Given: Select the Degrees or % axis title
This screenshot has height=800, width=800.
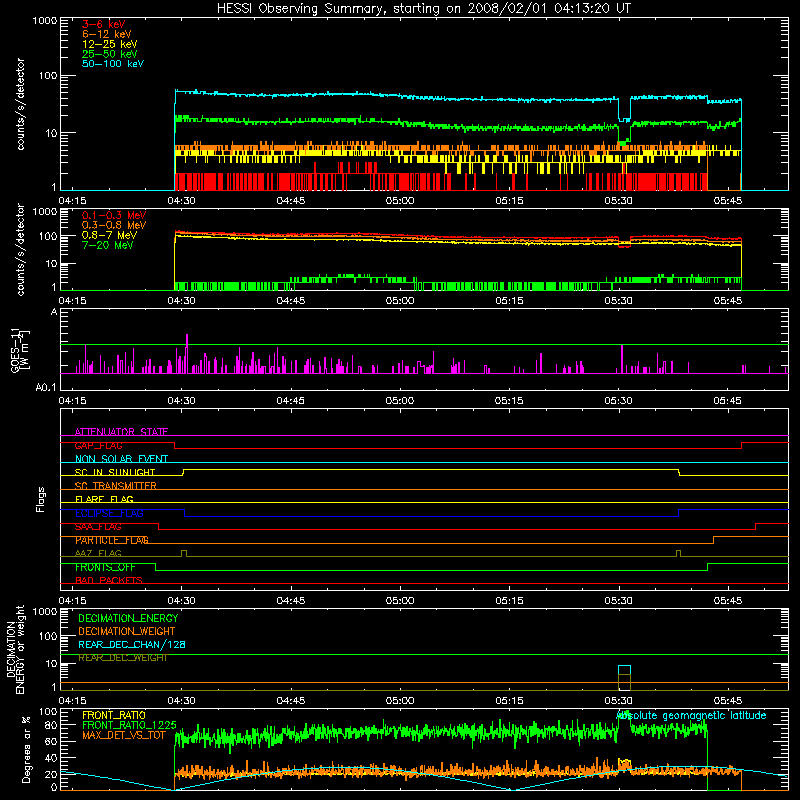Looking at the screenshot, I should pyautogui.click(x=26, y=749).
